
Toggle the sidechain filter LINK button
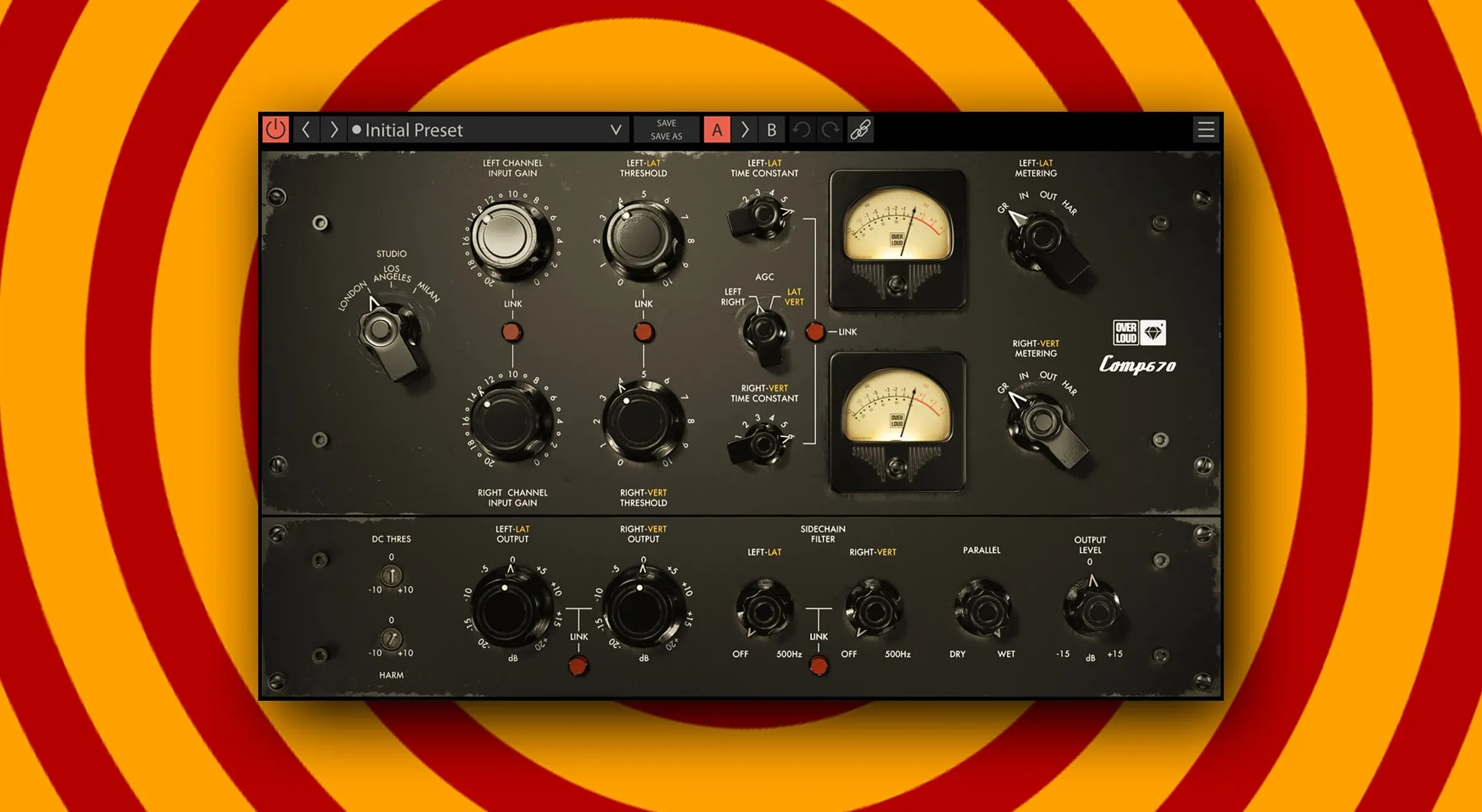[819, 666]
